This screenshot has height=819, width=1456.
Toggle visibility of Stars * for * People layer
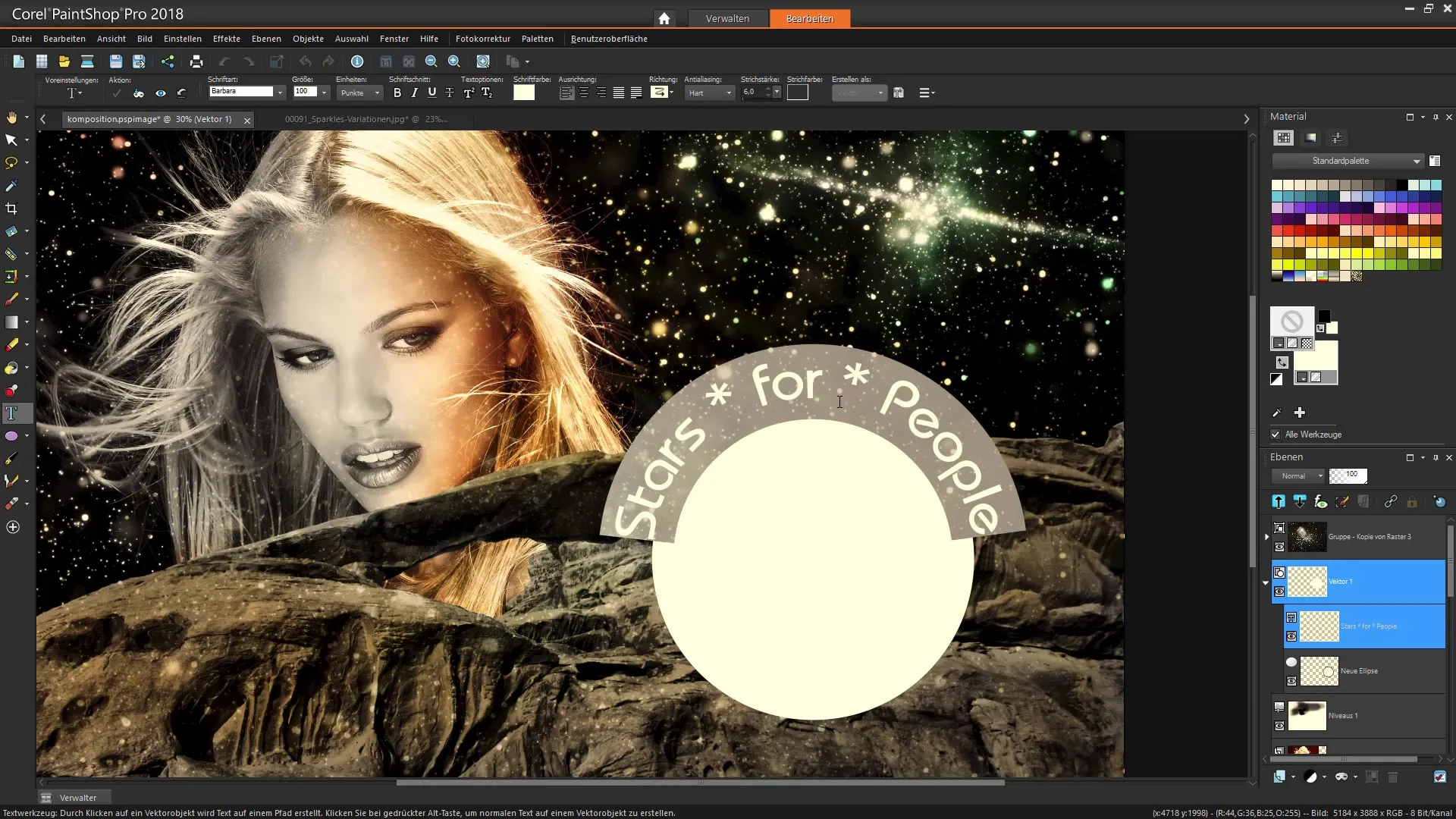(1291, 636)
